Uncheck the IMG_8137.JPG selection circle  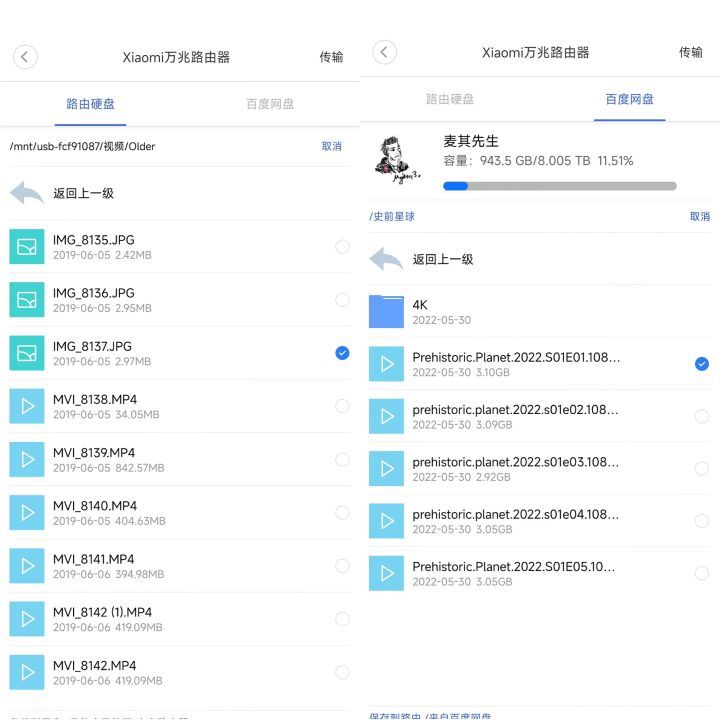tap(342, 352)
